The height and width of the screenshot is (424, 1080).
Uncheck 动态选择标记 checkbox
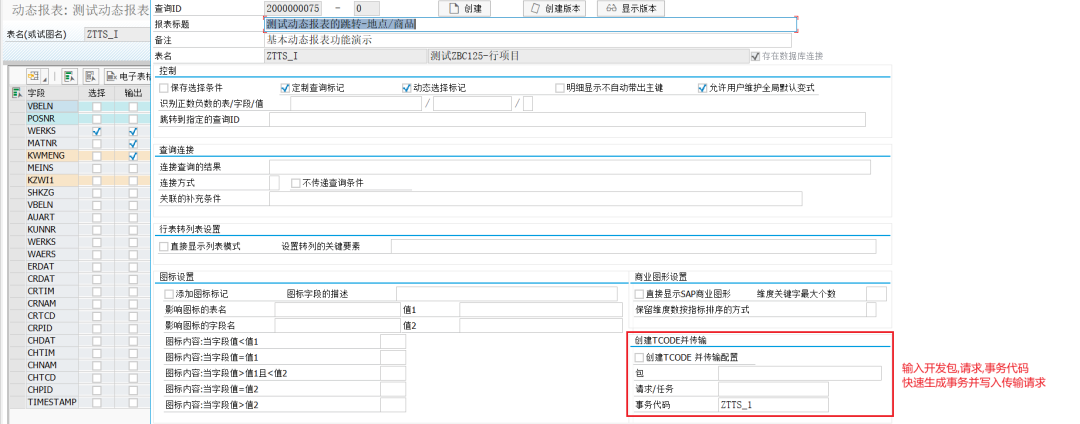(x=406, y=88)
